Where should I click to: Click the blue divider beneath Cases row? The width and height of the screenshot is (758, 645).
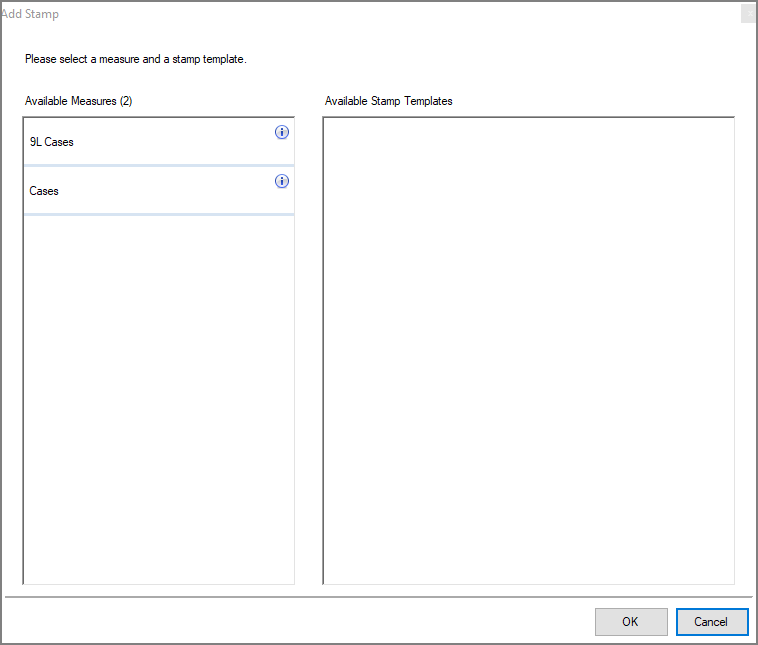(x=158, y=214)
